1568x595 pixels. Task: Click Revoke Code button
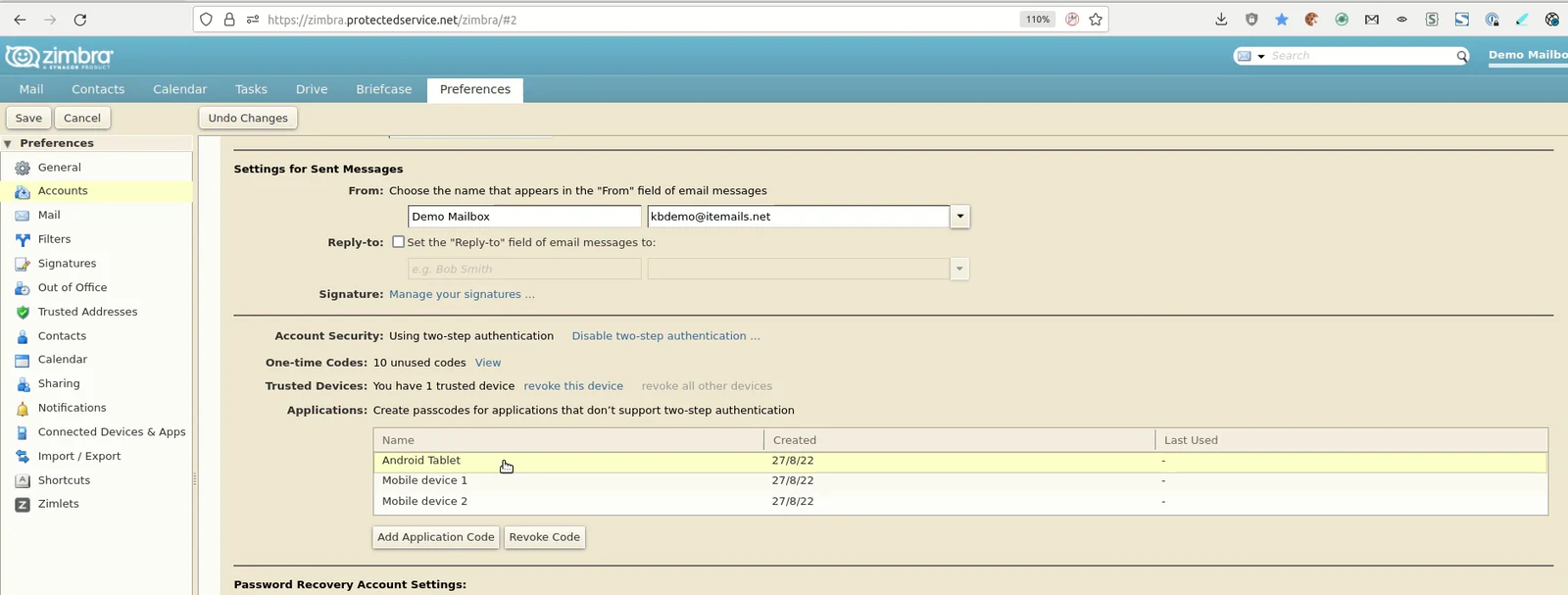[x=545, y=537]
